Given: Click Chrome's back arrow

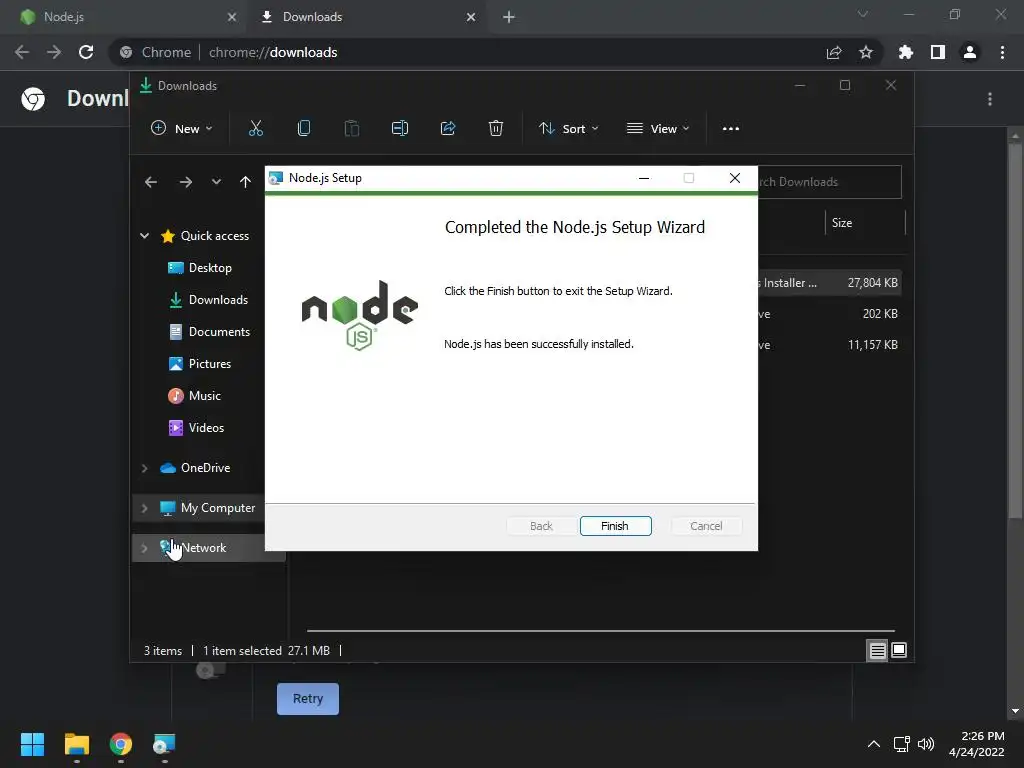Looking at the screenshot, I should coord(22,52).
